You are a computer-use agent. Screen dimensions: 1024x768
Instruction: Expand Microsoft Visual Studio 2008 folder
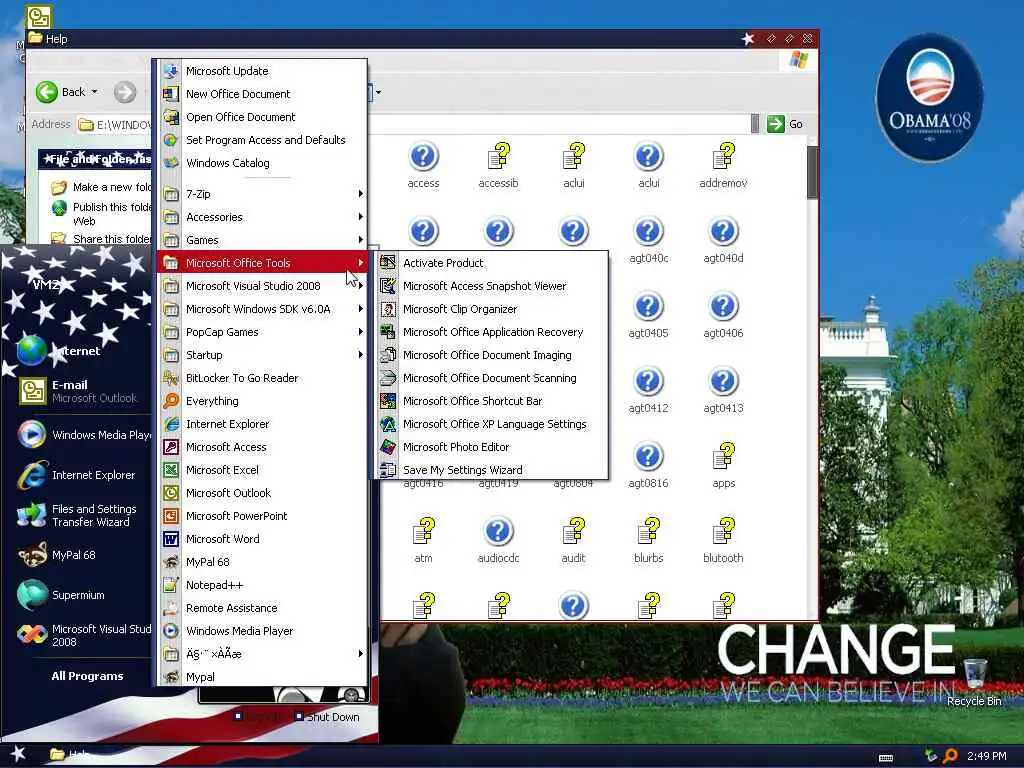point(262,285)
